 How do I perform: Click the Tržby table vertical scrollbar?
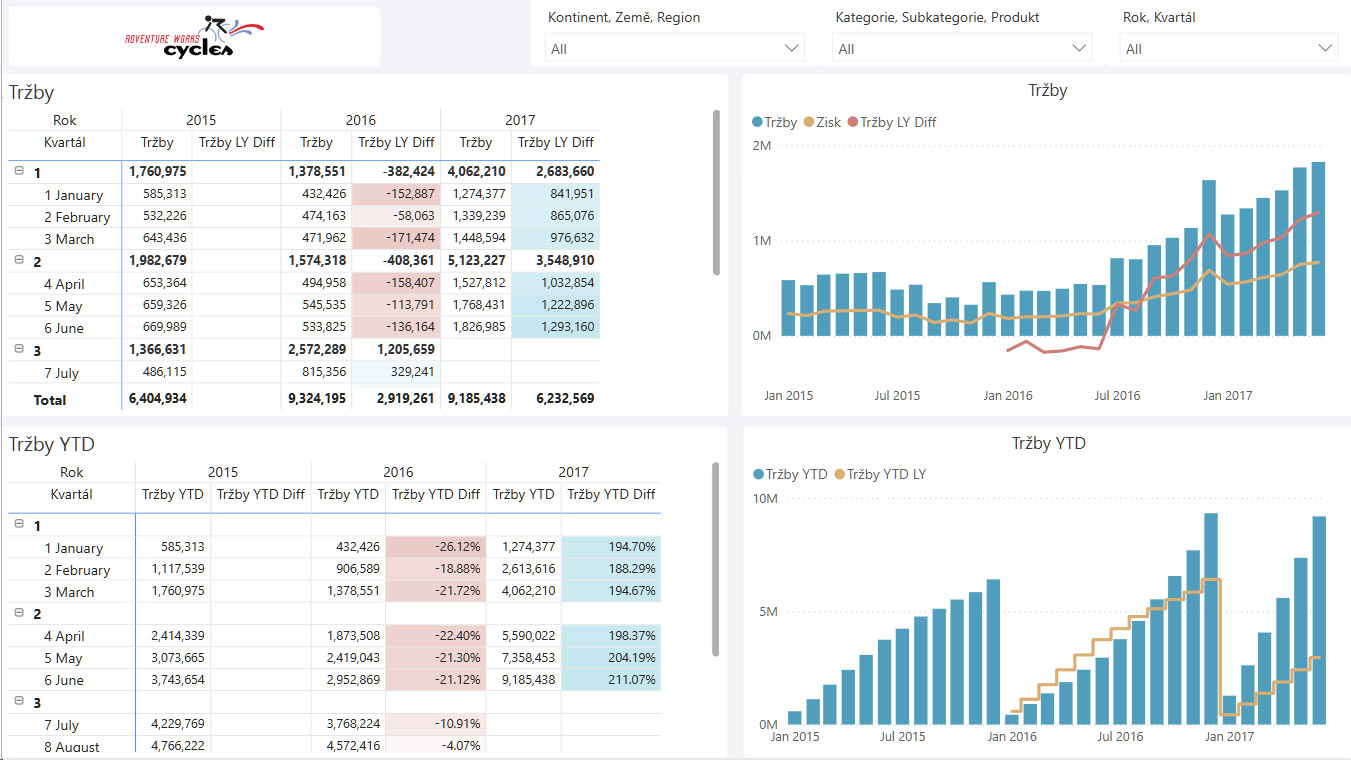[x=716, y=192]
